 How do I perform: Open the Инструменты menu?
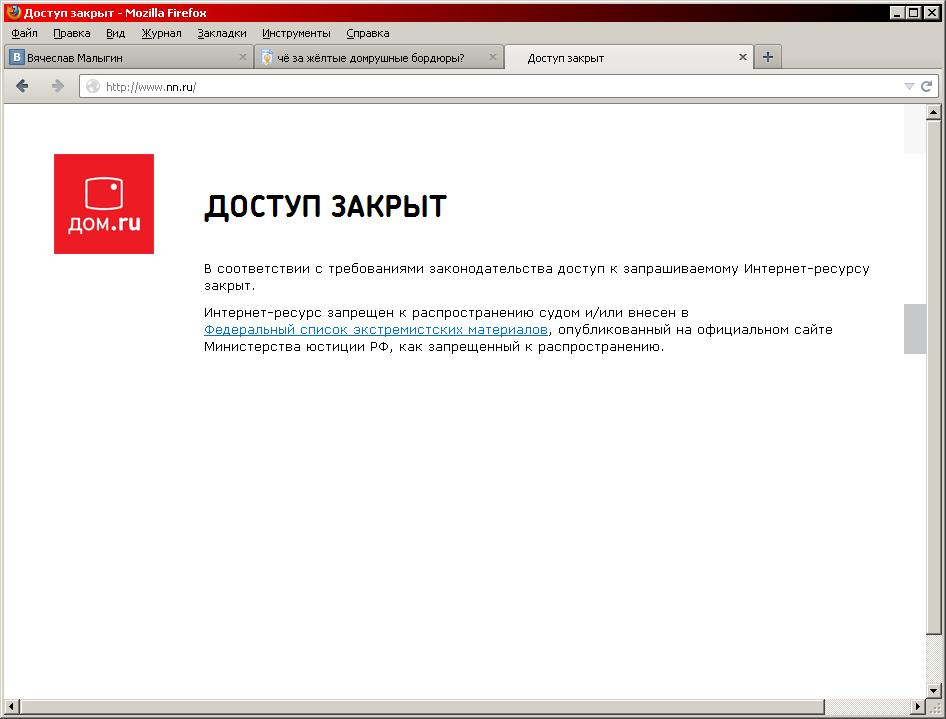(x=296, y=33)
